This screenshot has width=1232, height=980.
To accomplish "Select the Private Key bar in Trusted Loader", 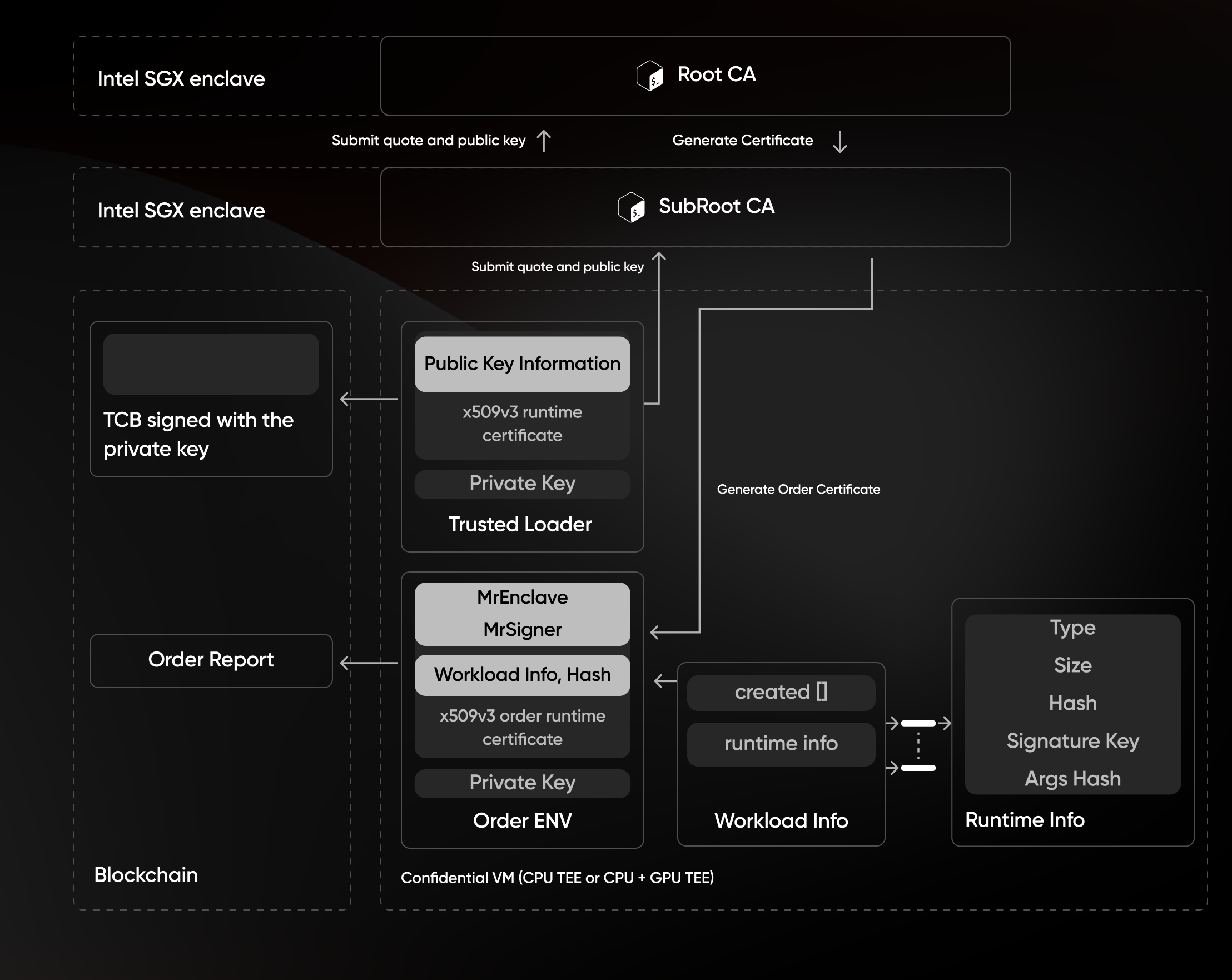I will click(x=522, y=484).
